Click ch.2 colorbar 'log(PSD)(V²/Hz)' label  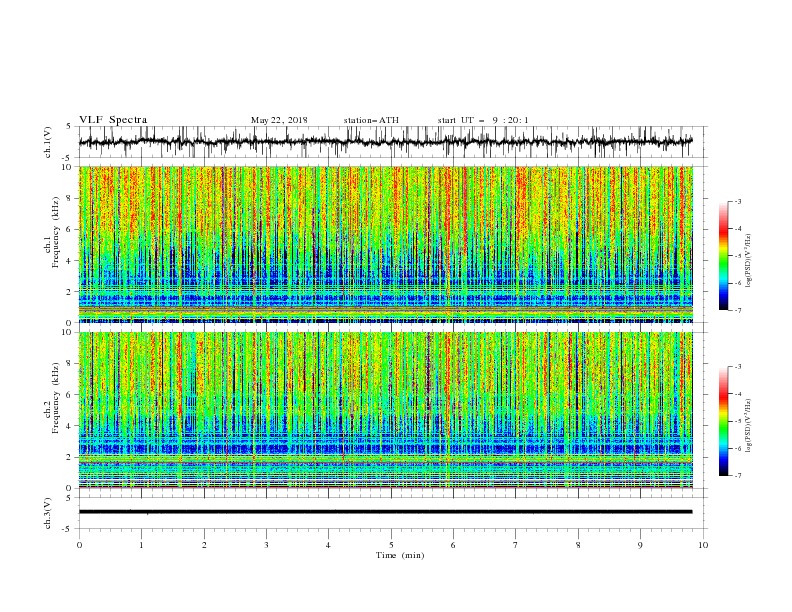749,425
